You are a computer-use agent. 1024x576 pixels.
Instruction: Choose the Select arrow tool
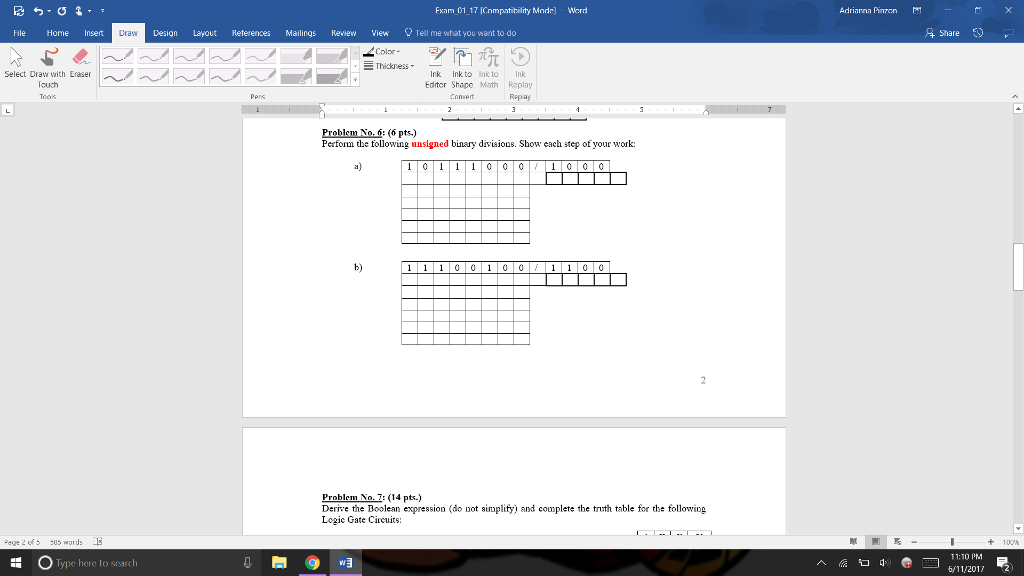point(15,63)
